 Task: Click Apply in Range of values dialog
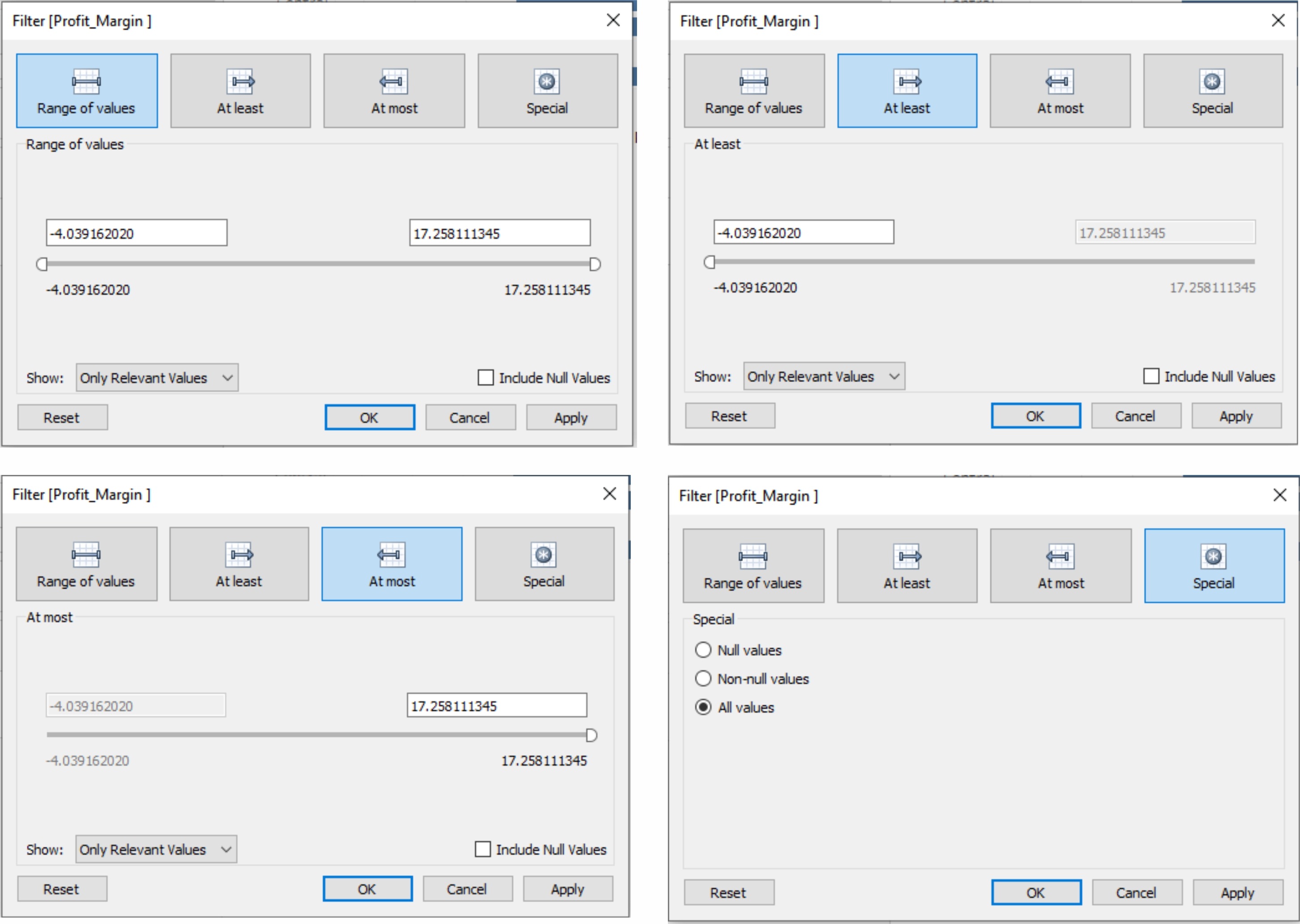[x=571, y=418]
